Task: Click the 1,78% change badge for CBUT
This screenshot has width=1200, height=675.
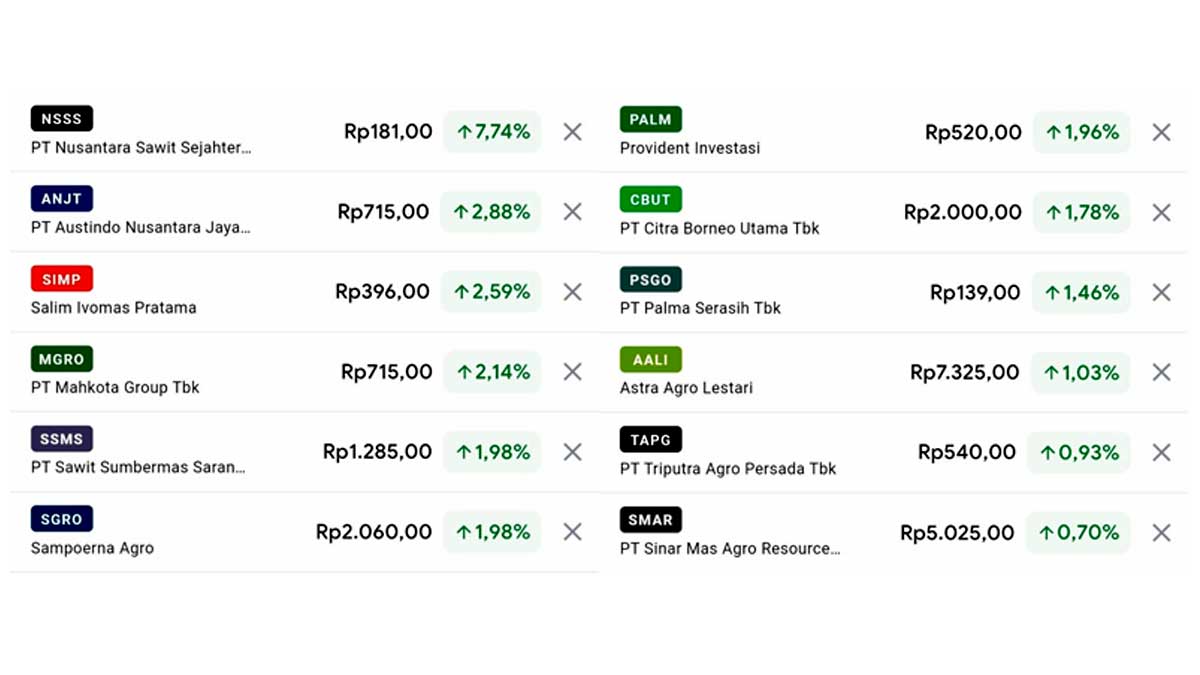Action: (x=1081, y=212)
